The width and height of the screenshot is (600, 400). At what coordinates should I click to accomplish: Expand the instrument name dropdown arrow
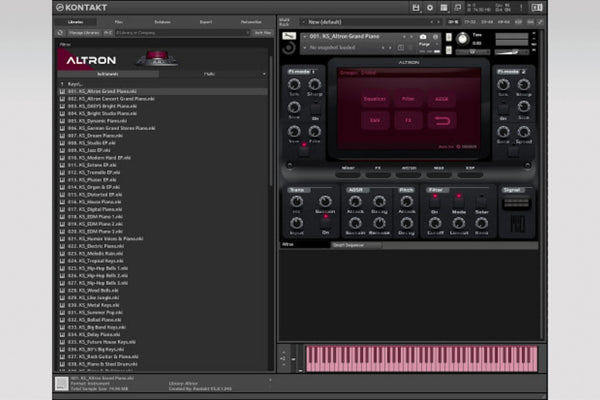pyautogui.click(x=305, y=37)
